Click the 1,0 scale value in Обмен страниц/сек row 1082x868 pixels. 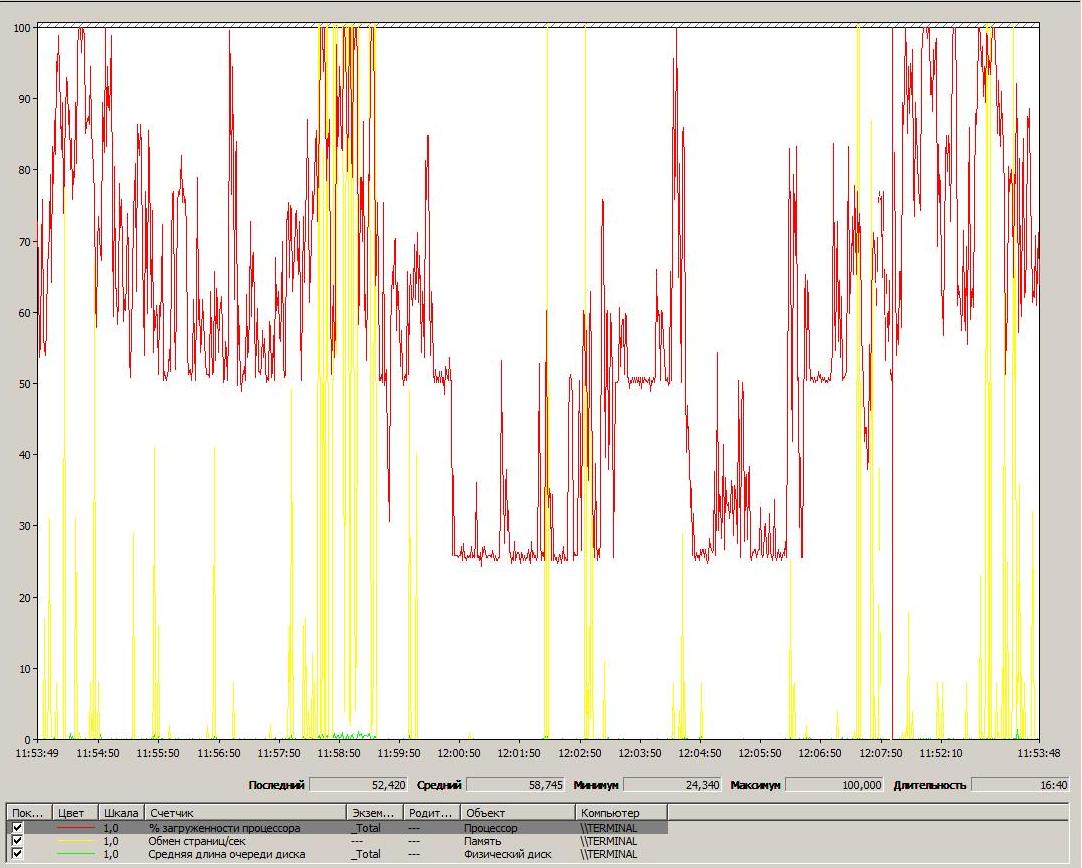(110, 841)
